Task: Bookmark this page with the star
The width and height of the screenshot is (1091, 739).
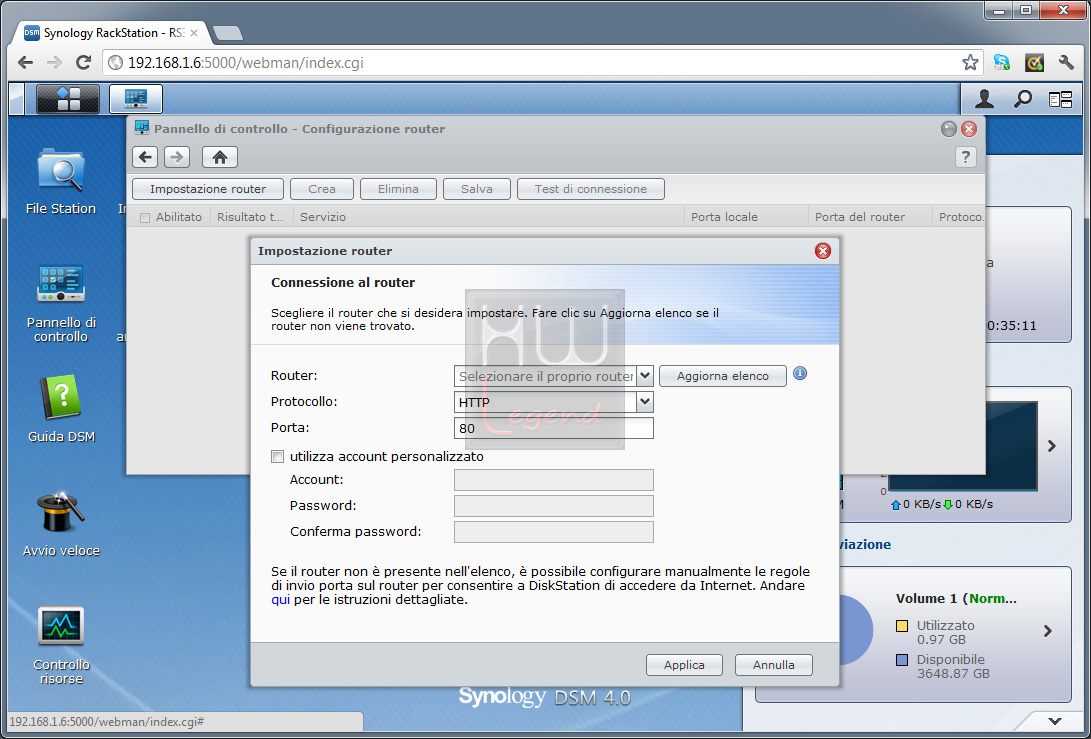Action: click(970, 63)
